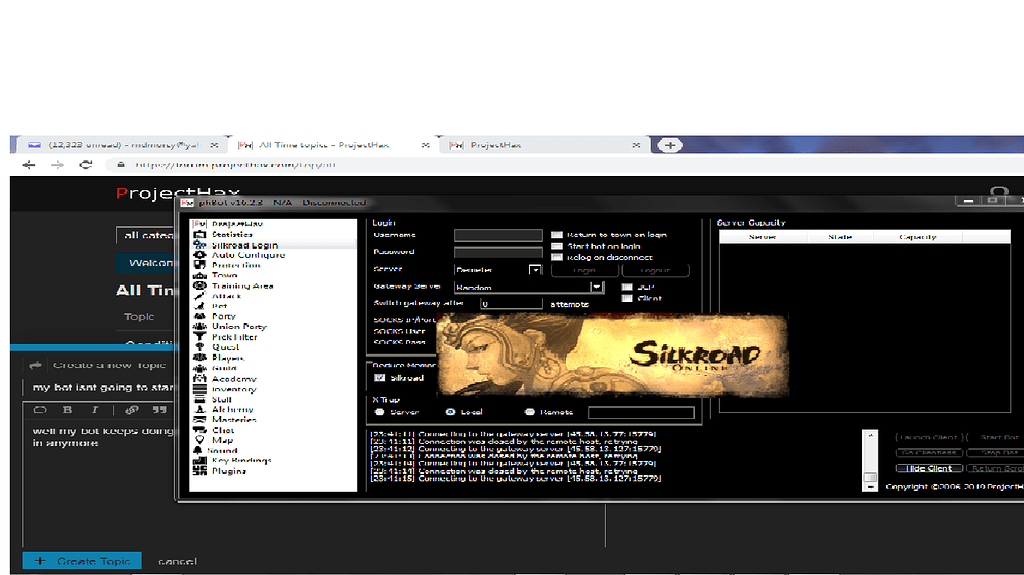This screenshot has width=1024, height=575.
Task: Enable Relog on disconnect checkbox
Action: (x=557, y=257)
